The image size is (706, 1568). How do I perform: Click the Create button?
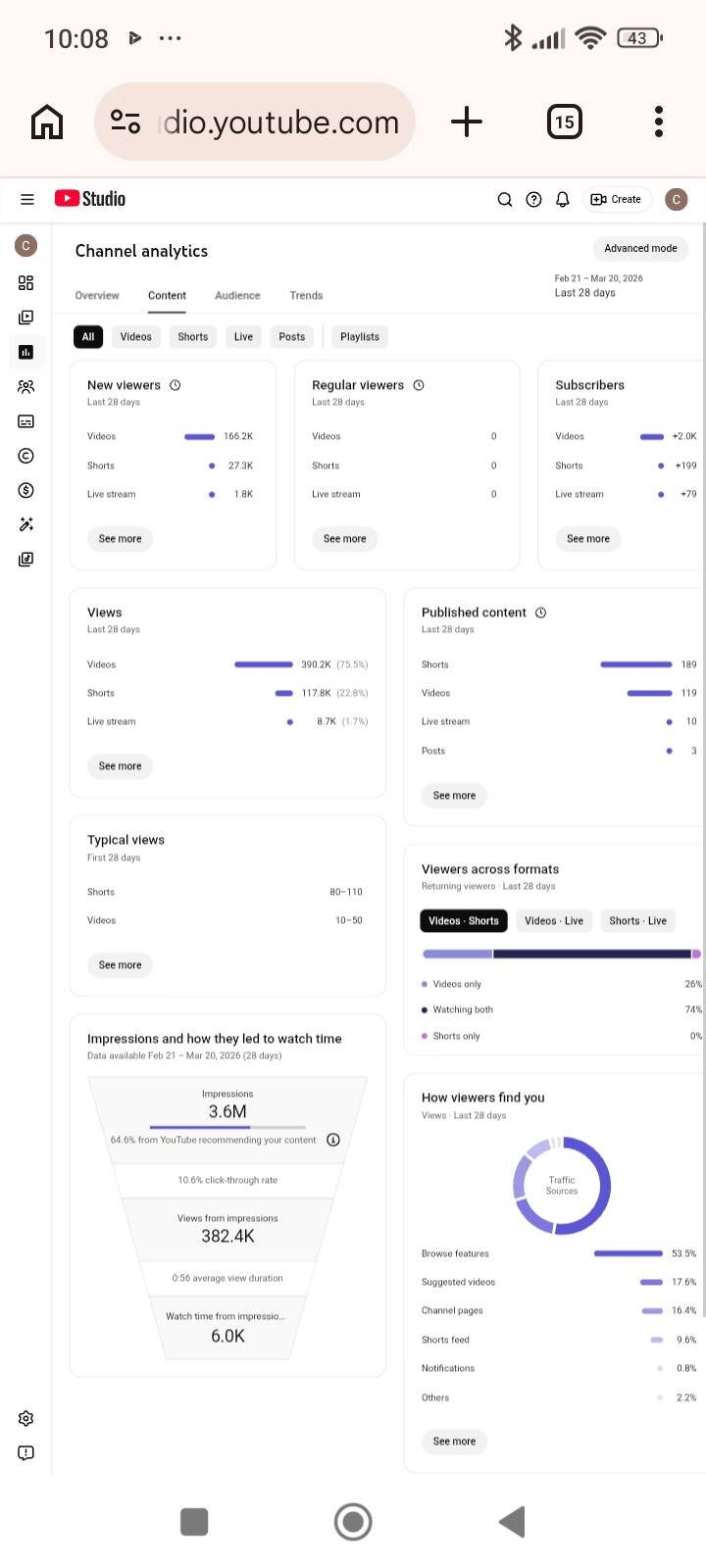[x=616, y=199]
